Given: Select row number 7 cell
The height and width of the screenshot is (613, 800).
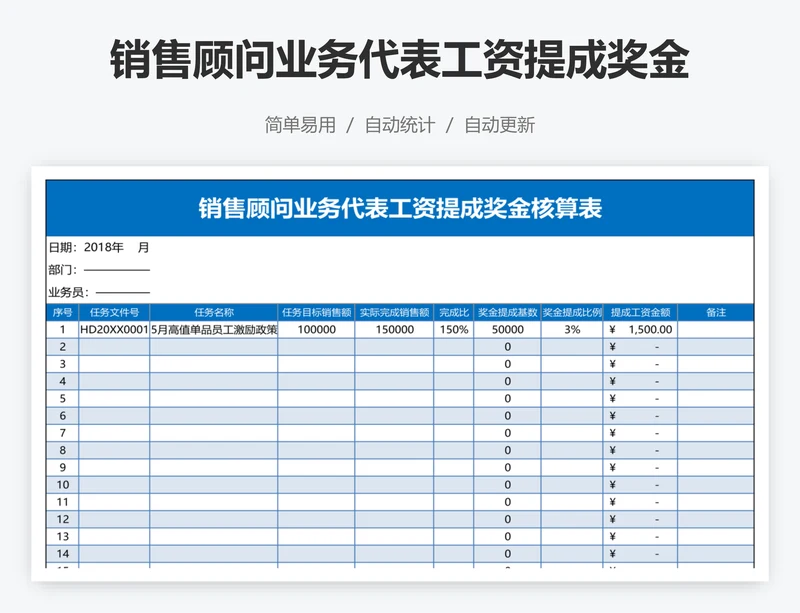Looking at the screenshot, I should [63, 433].
